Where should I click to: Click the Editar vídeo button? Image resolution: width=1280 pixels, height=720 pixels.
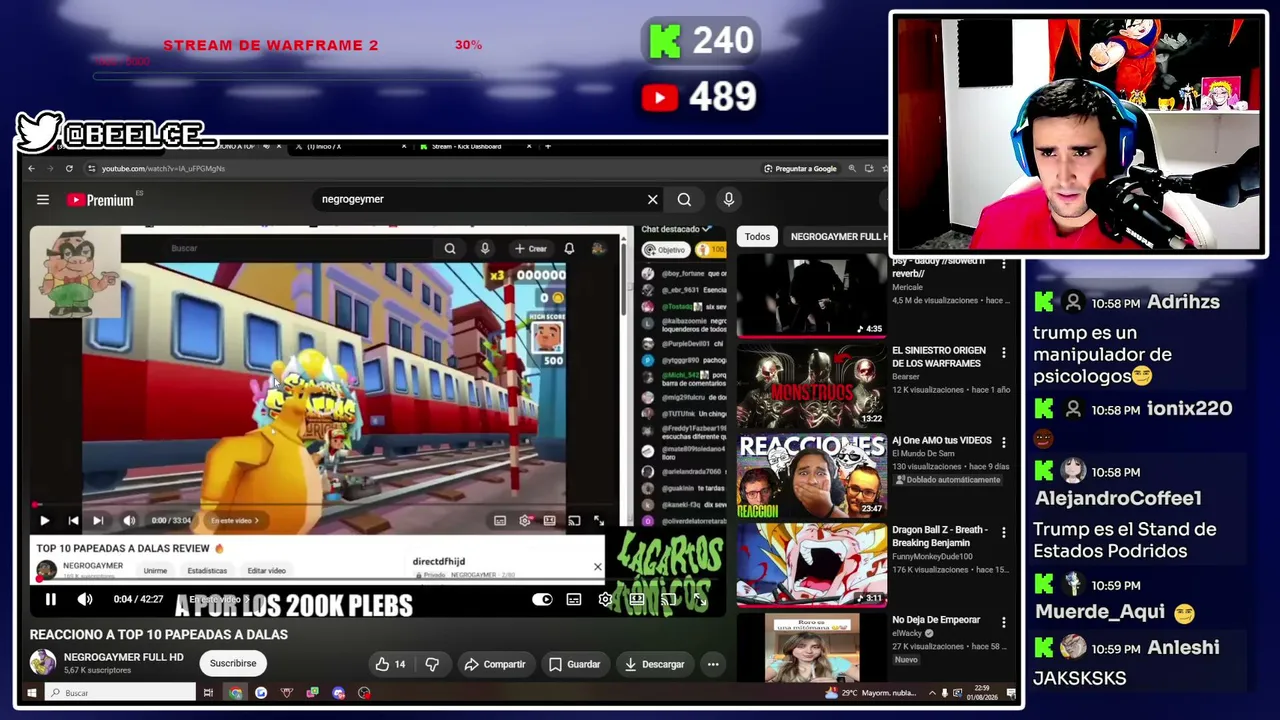[266, 571]
